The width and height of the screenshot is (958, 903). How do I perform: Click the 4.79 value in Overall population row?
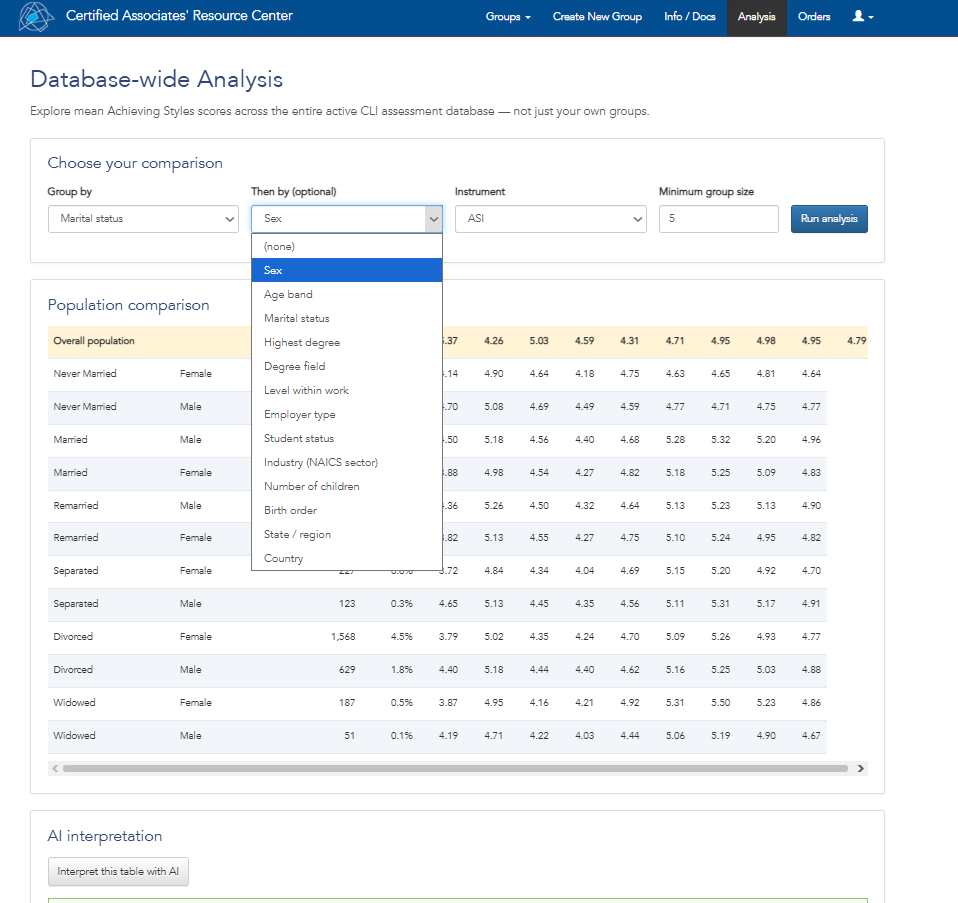[x=857, y=341]
